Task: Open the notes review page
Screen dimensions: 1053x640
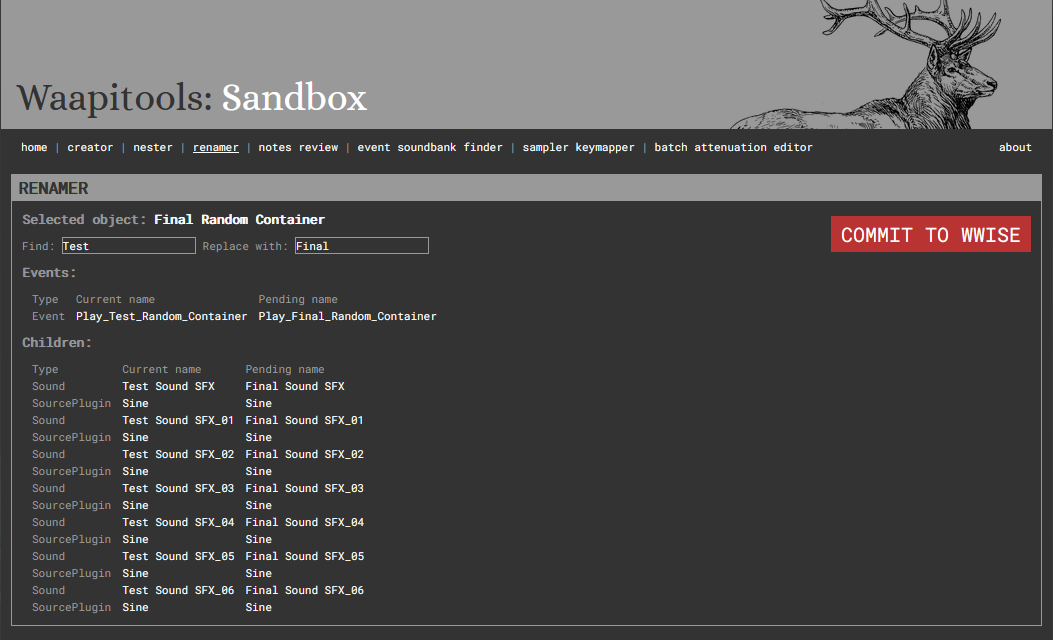Action: 298,147
